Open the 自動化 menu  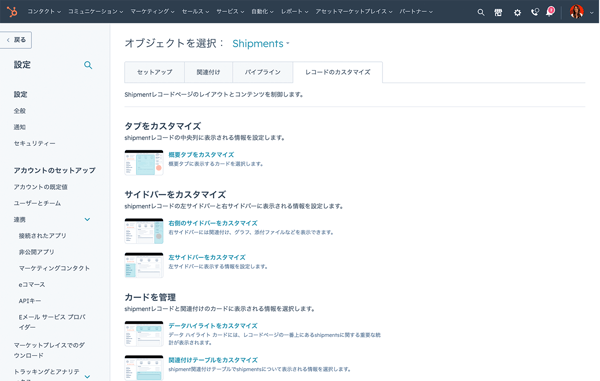tap(262, 11)
